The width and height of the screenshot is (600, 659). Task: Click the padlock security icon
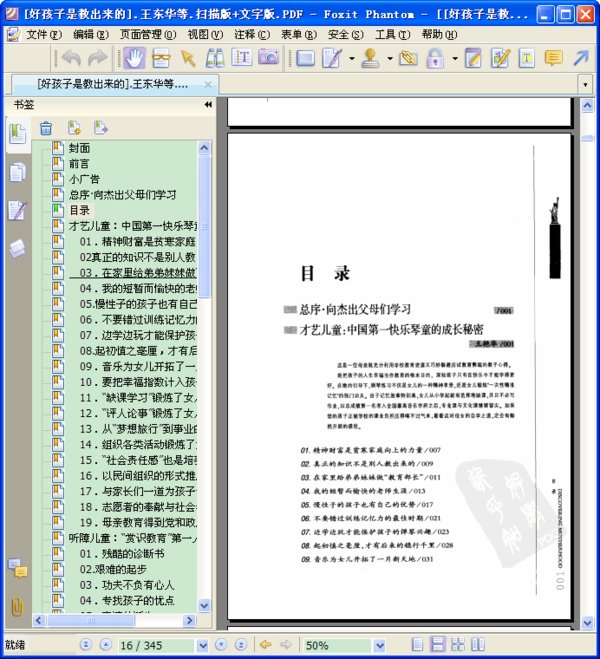[x=435, y=58]
